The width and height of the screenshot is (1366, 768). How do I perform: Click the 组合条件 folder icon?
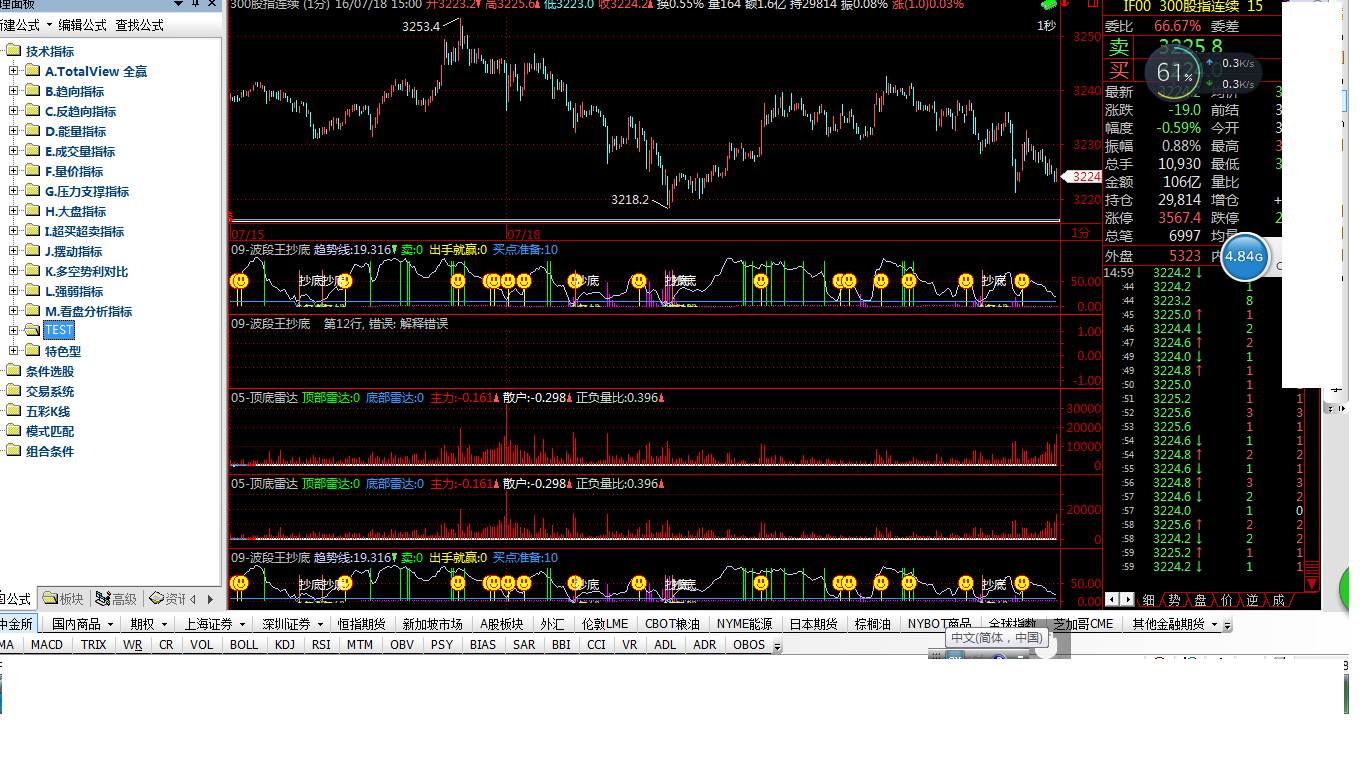pyautogui.click(x=13, y=451)
